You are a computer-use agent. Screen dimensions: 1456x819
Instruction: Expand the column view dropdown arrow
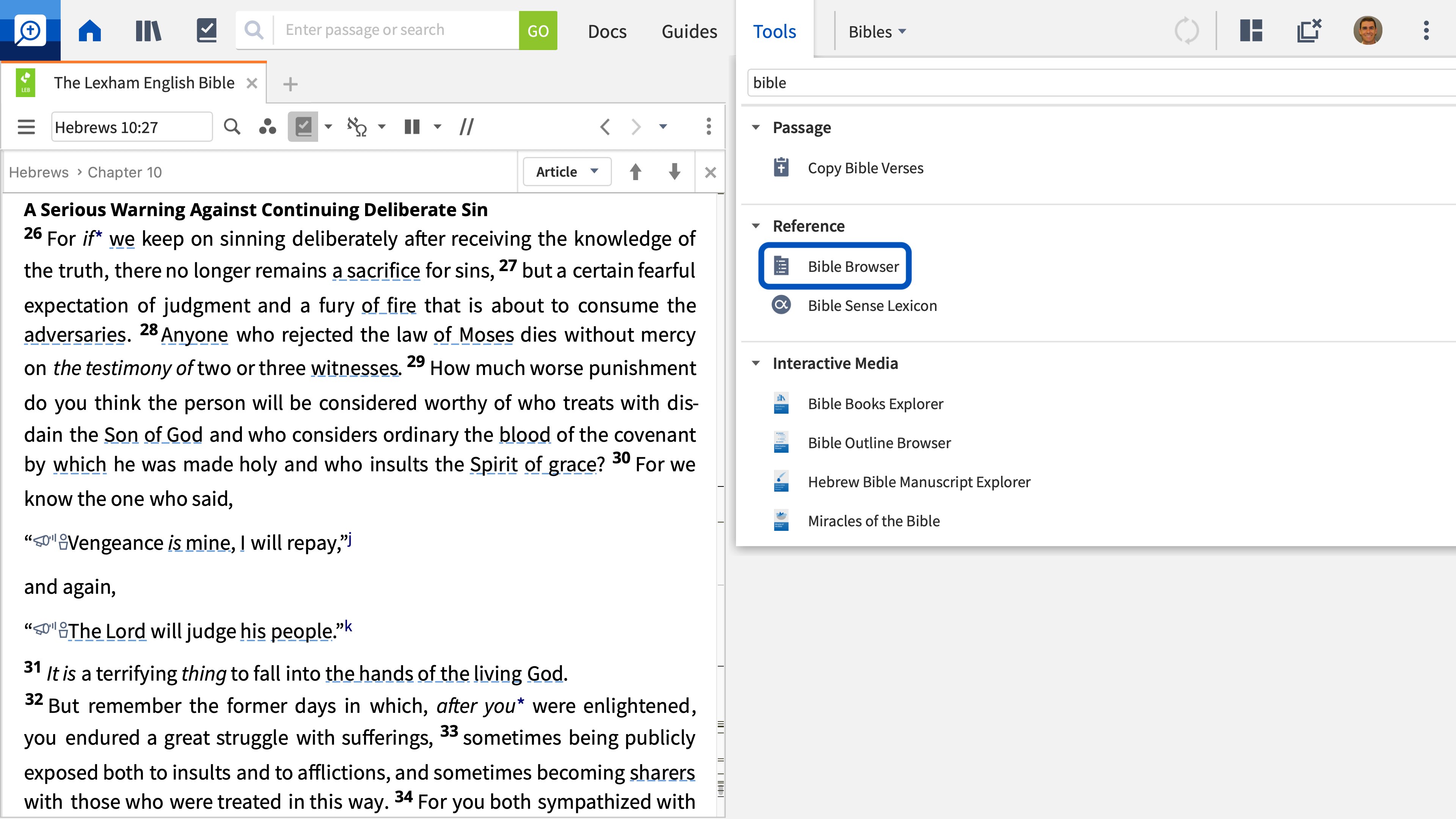437,127
